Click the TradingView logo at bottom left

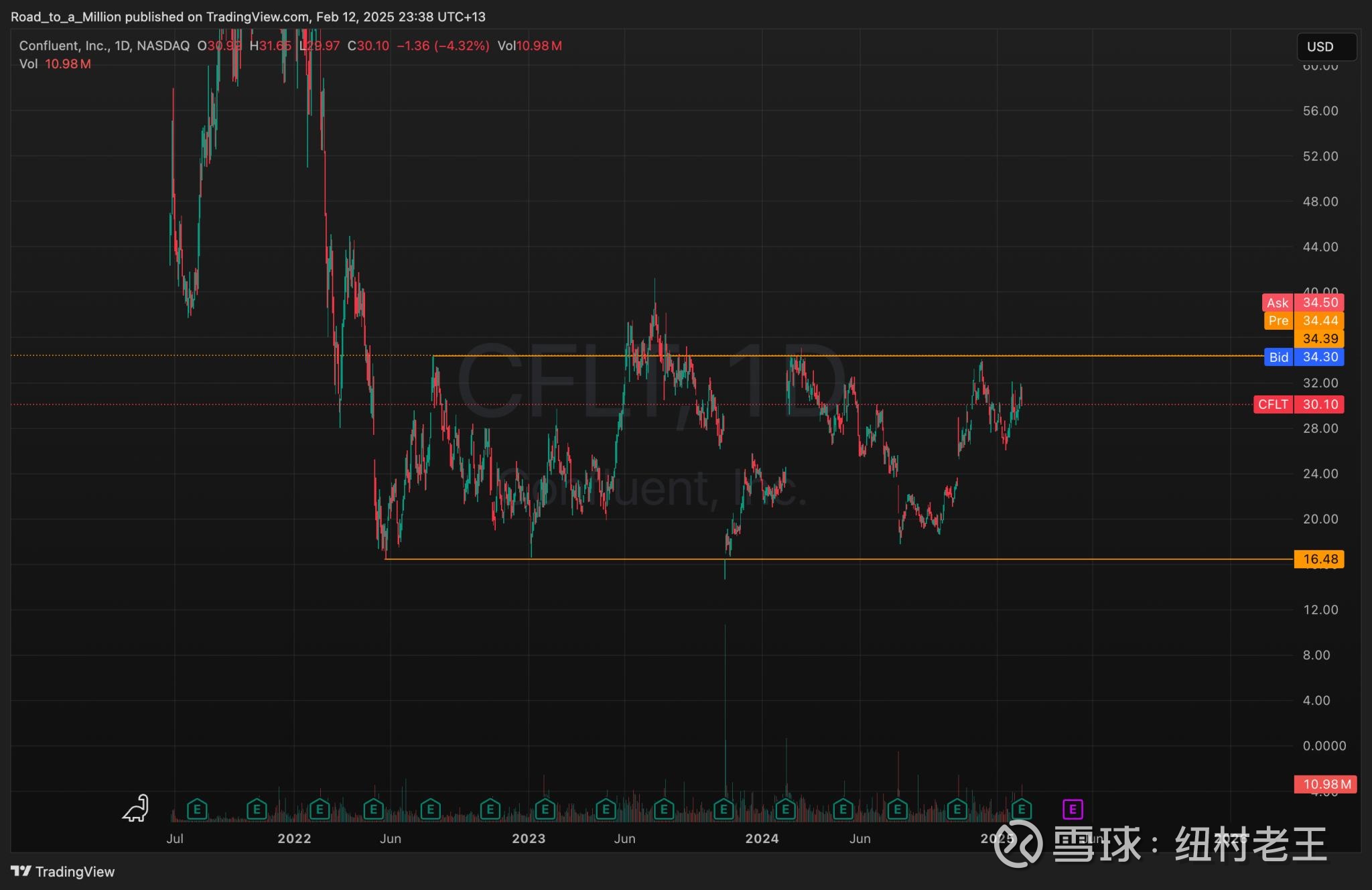click(x=63, y=871)
